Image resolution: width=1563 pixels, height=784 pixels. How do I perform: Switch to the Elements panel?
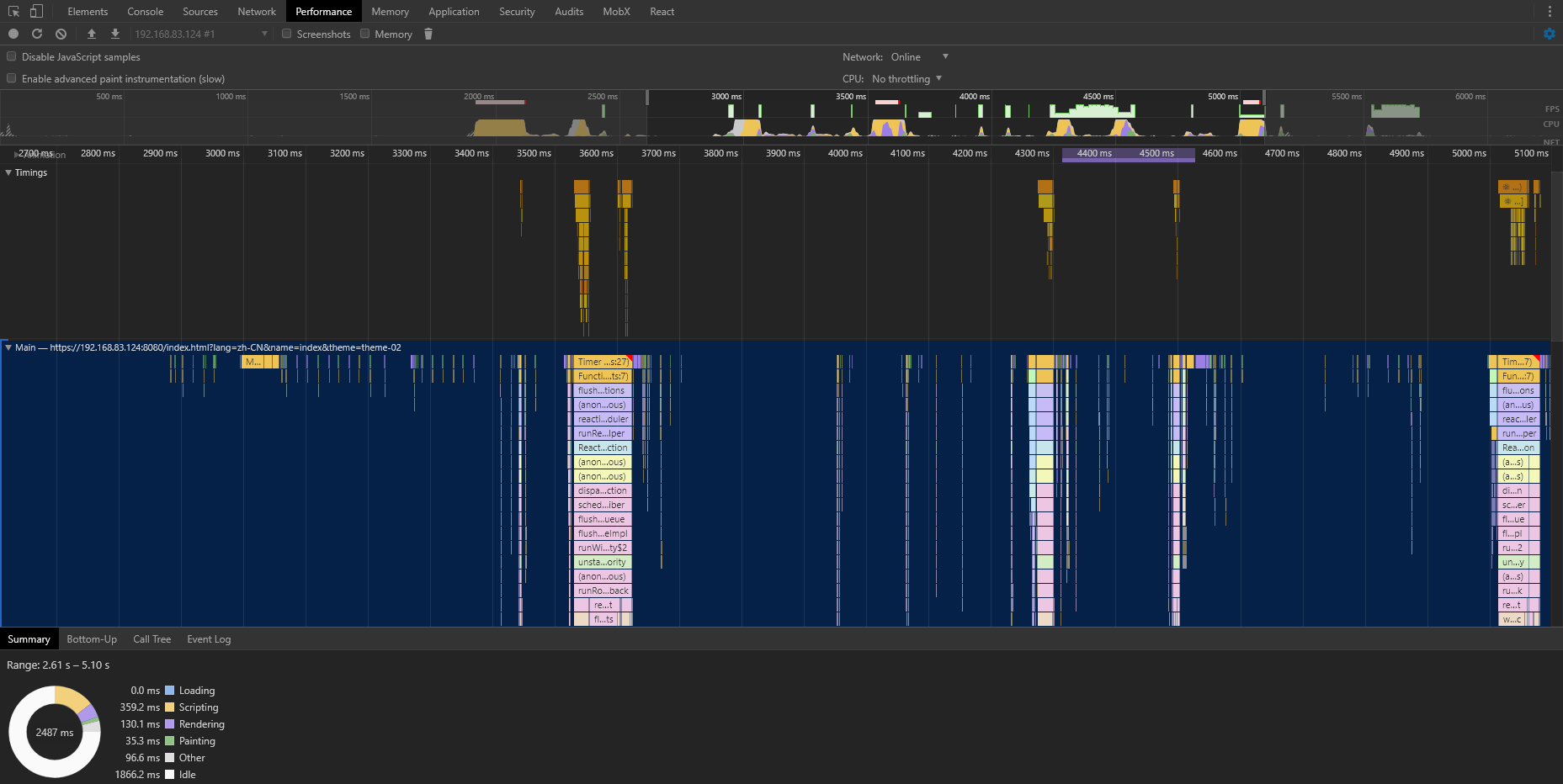(88, 12)
